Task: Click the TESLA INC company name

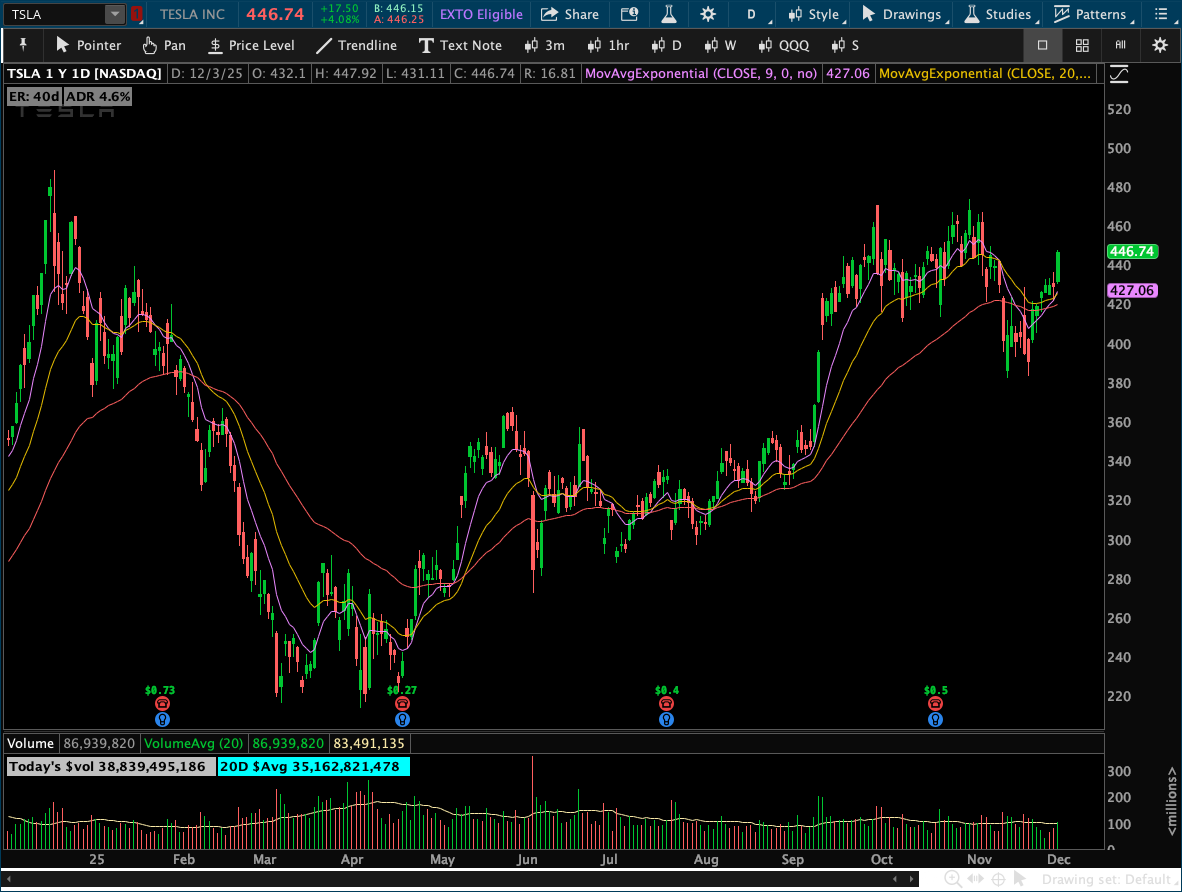Action: coord(192,14)
